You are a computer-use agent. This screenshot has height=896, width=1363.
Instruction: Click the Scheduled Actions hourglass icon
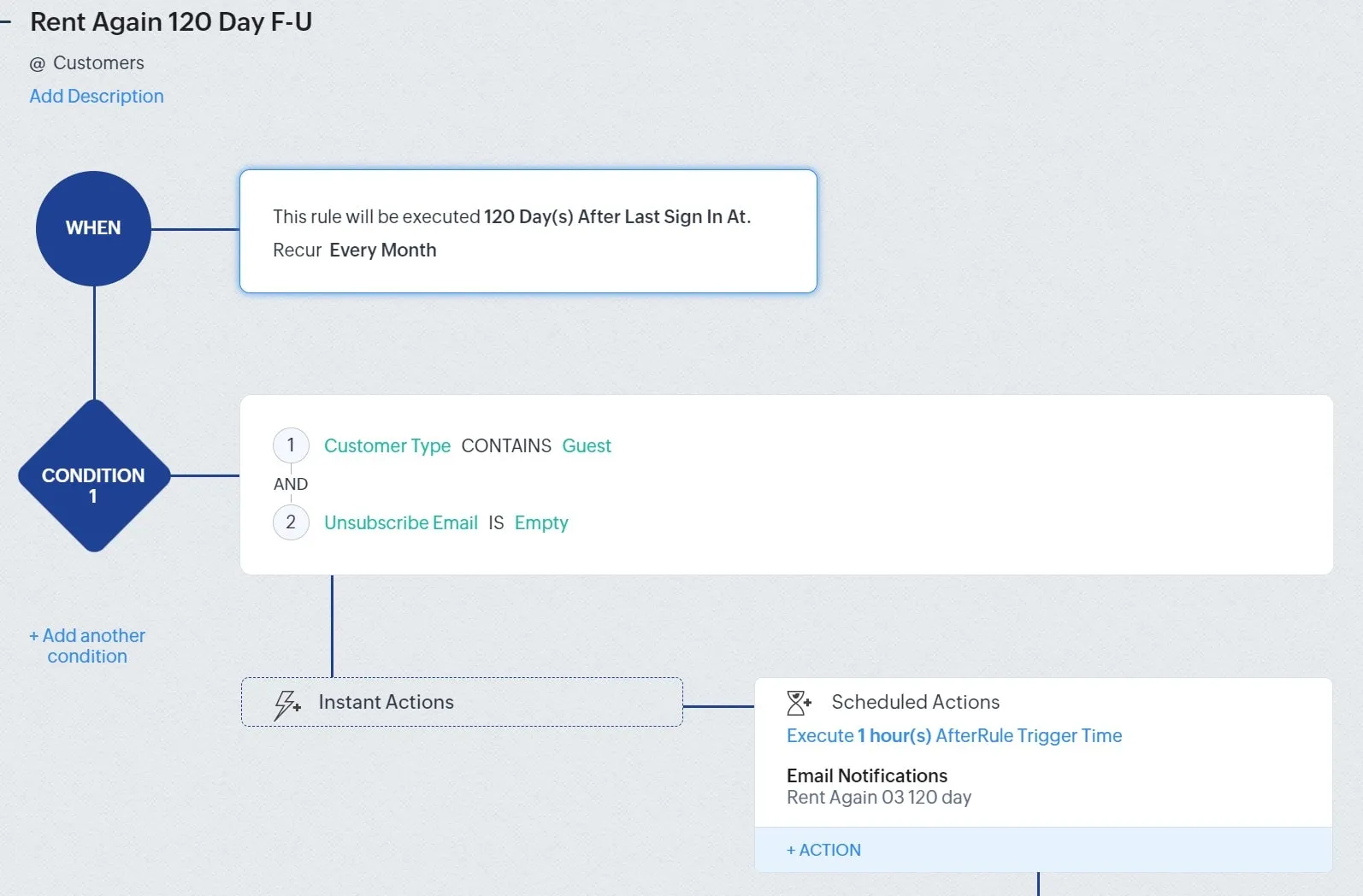(799, 703)
